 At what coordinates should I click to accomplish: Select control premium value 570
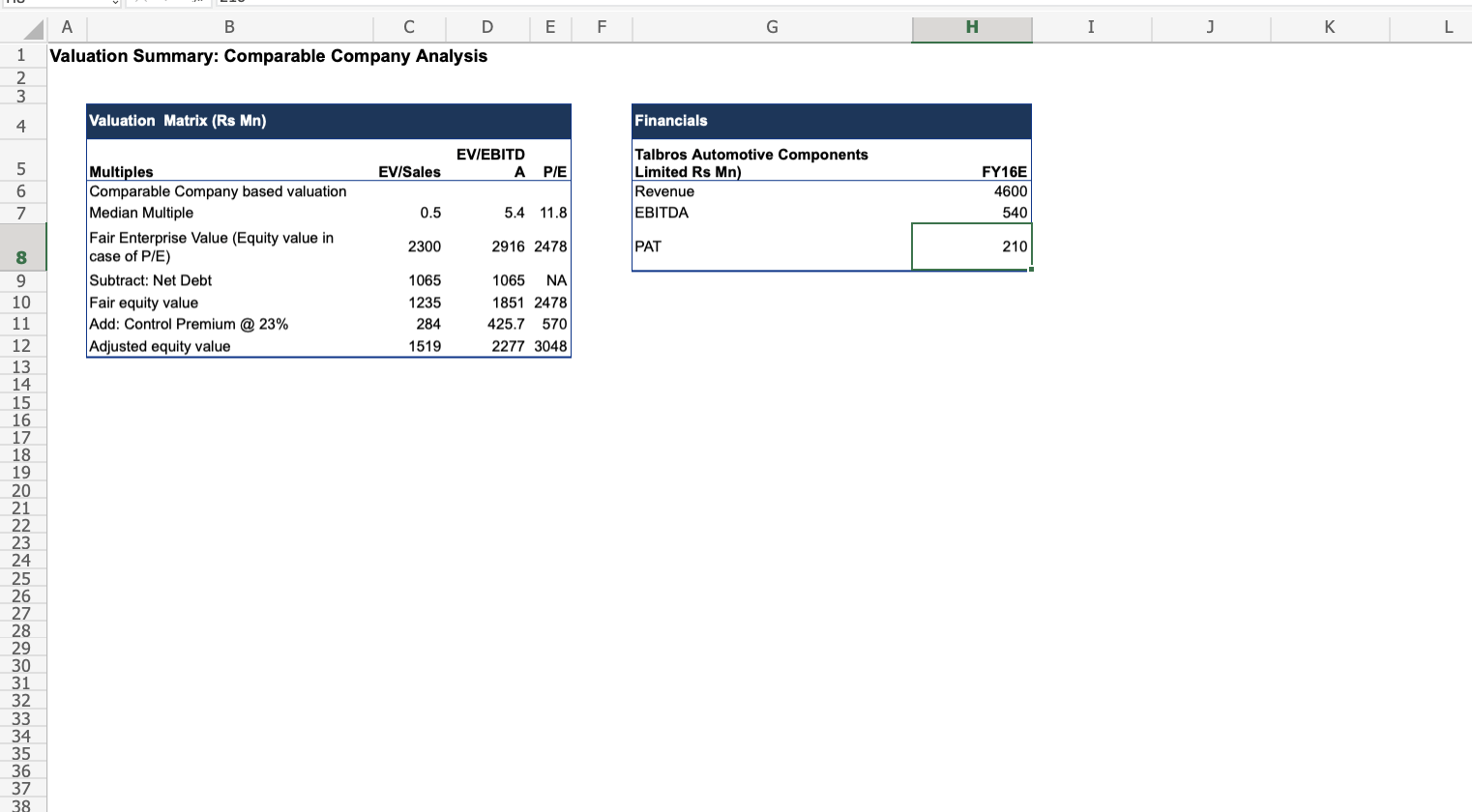point(550,324)
